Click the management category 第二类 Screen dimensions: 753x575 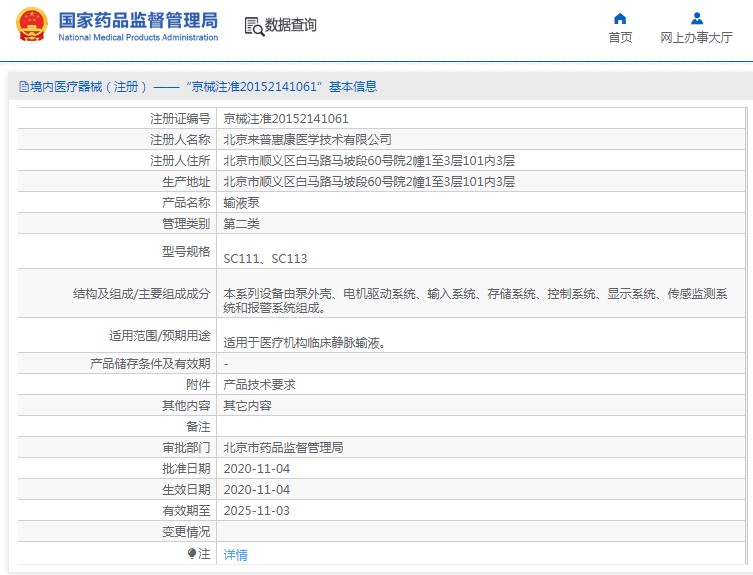[x=242, y=224]
